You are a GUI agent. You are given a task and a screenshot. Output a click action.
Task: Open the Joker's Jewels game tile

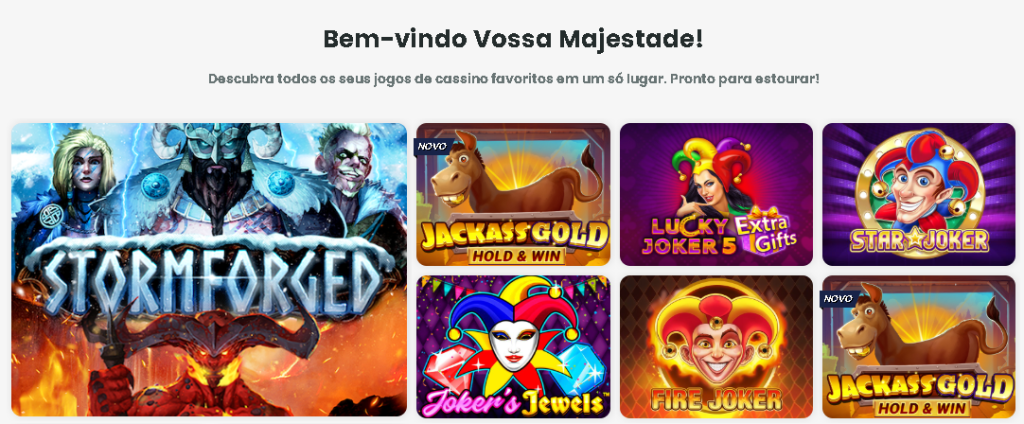coord(513,346)
